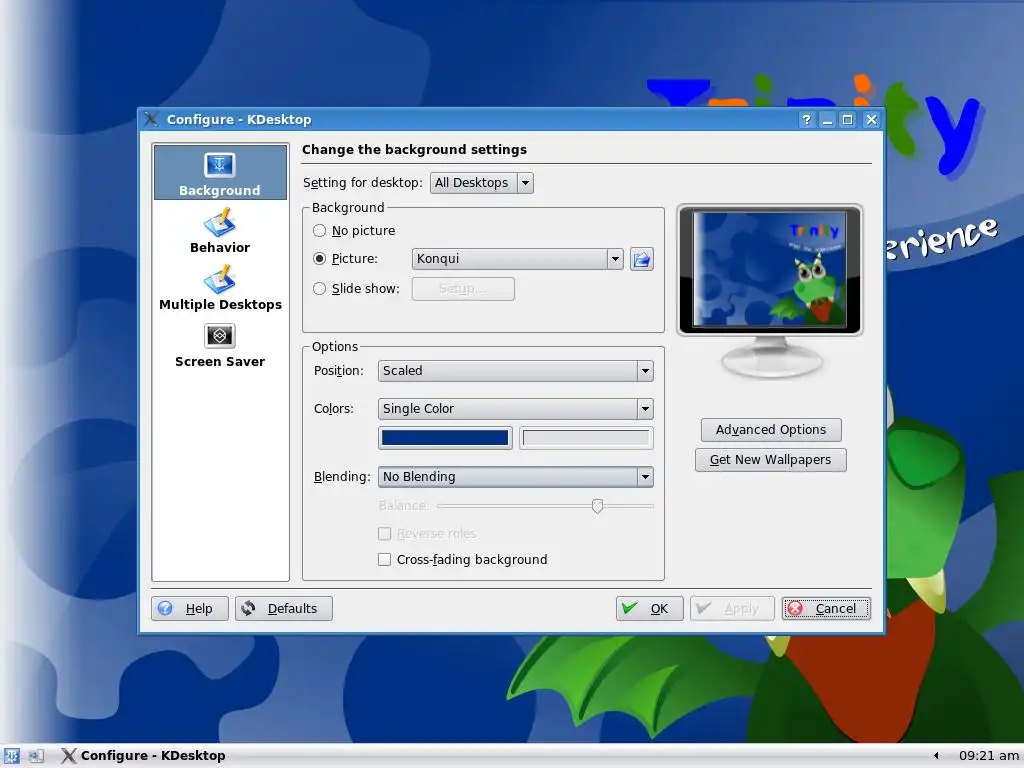The width and height of the screenshot is (1024, 768).
Task: Browse for a picture file using folder icon
Action: tap(641, 259)
